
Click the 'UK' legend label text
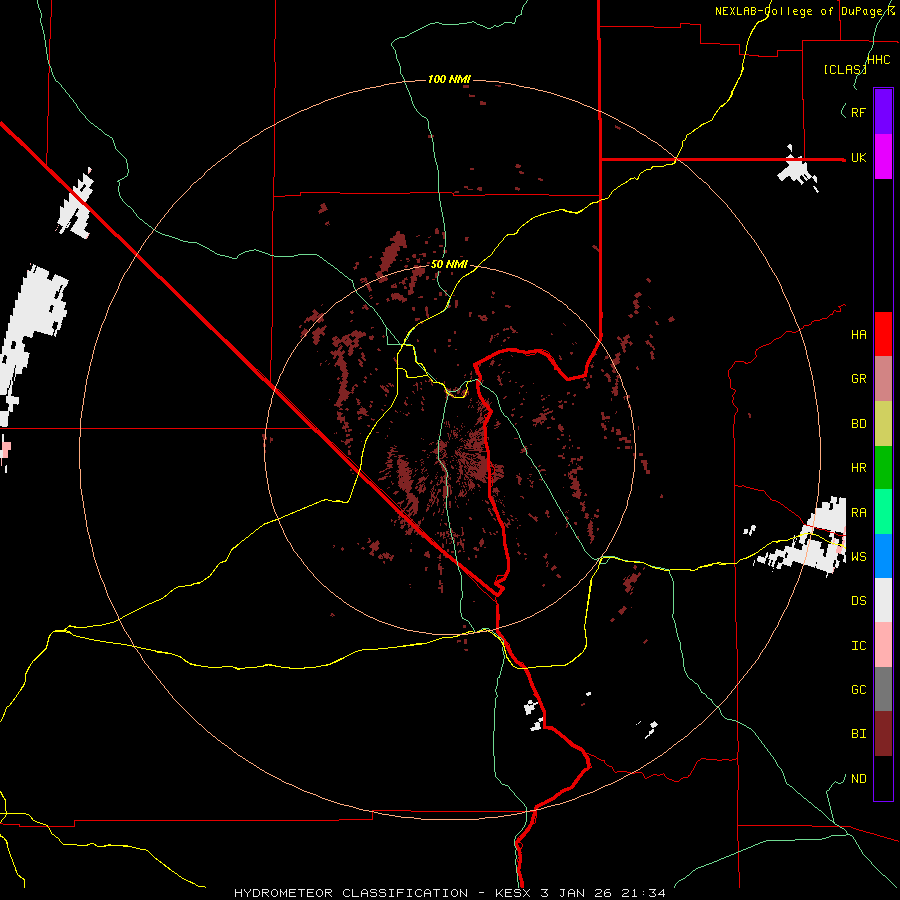(858, 158)
